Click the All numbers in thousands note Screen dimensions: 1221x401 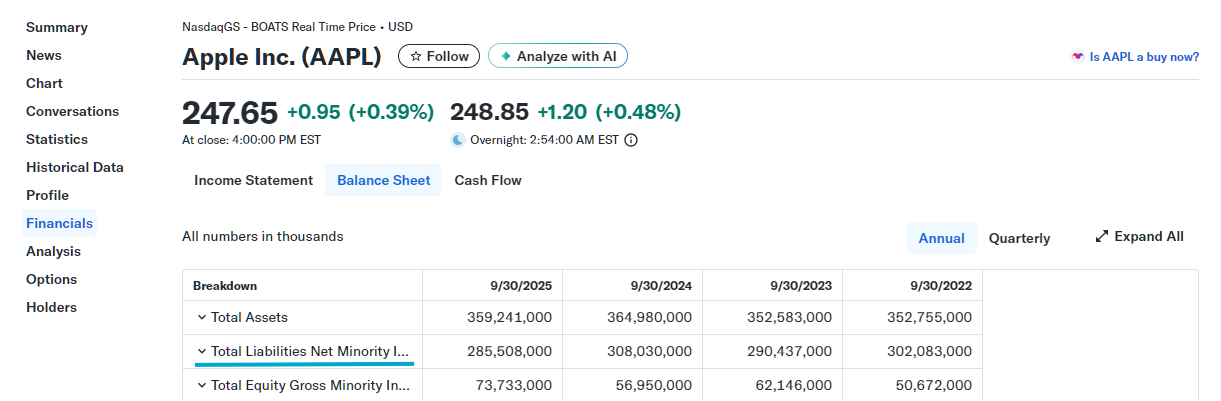coord(263,237)
